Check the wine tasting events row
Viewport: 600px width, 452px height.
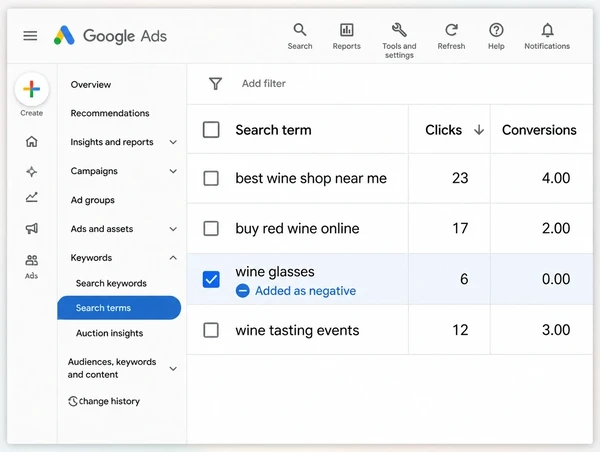pyautogui.click(x=211, y=330)
